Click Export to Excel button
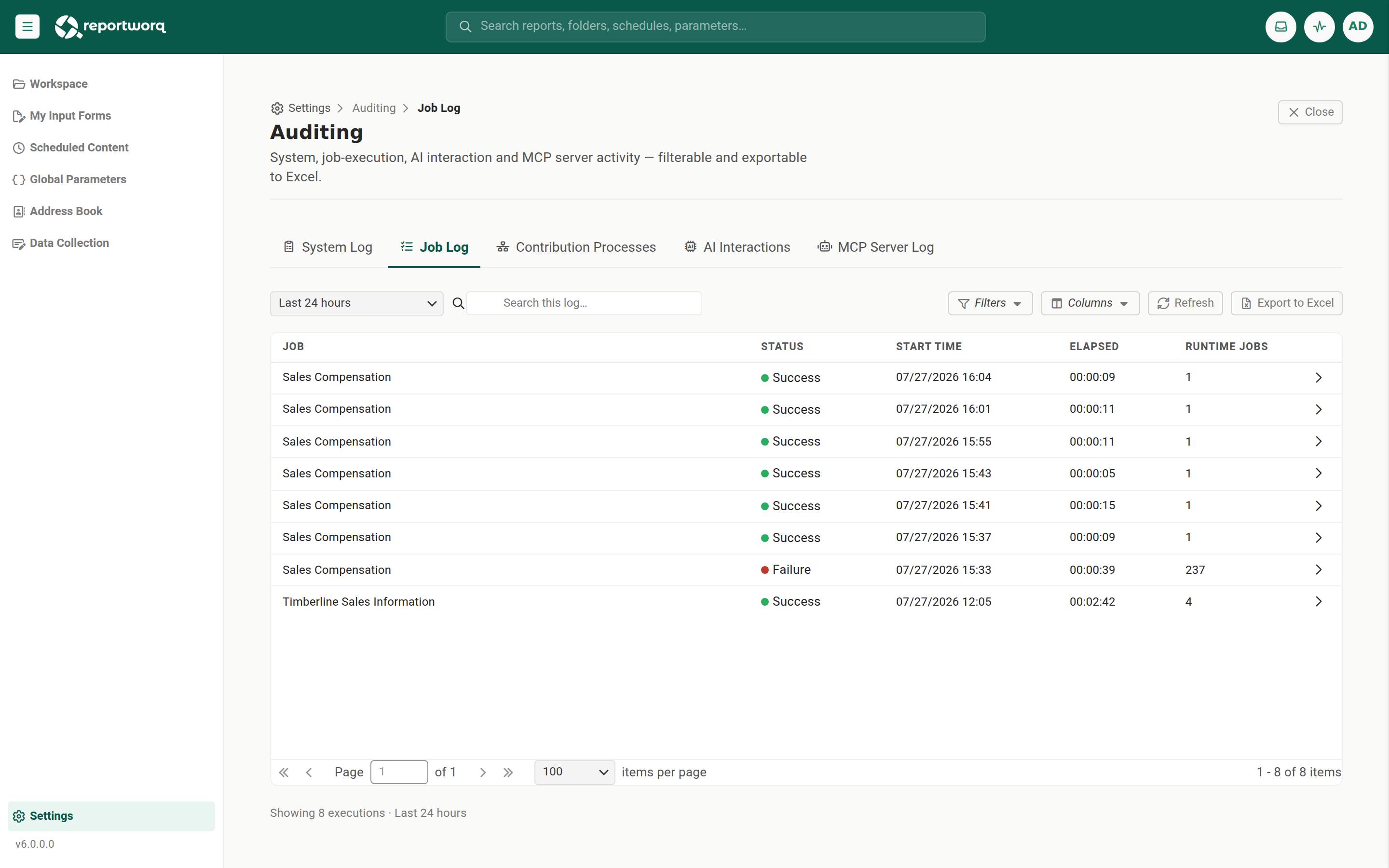 coord(1286,303)
